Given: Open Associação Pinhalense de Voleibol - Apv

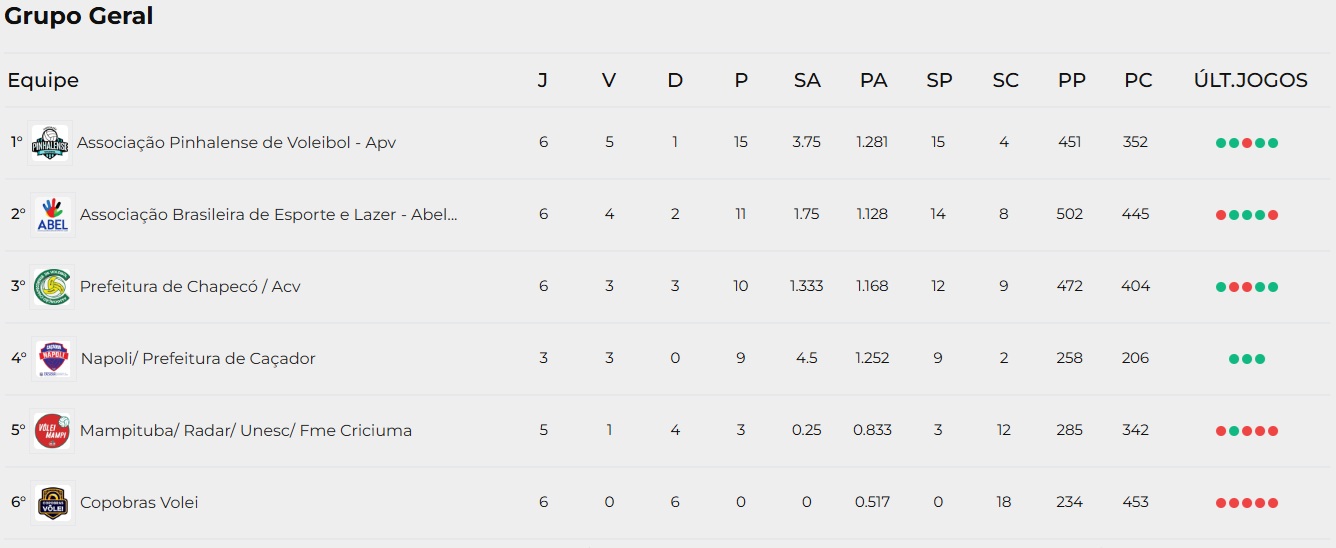Looking at the screenshot, I should (236, 142).
